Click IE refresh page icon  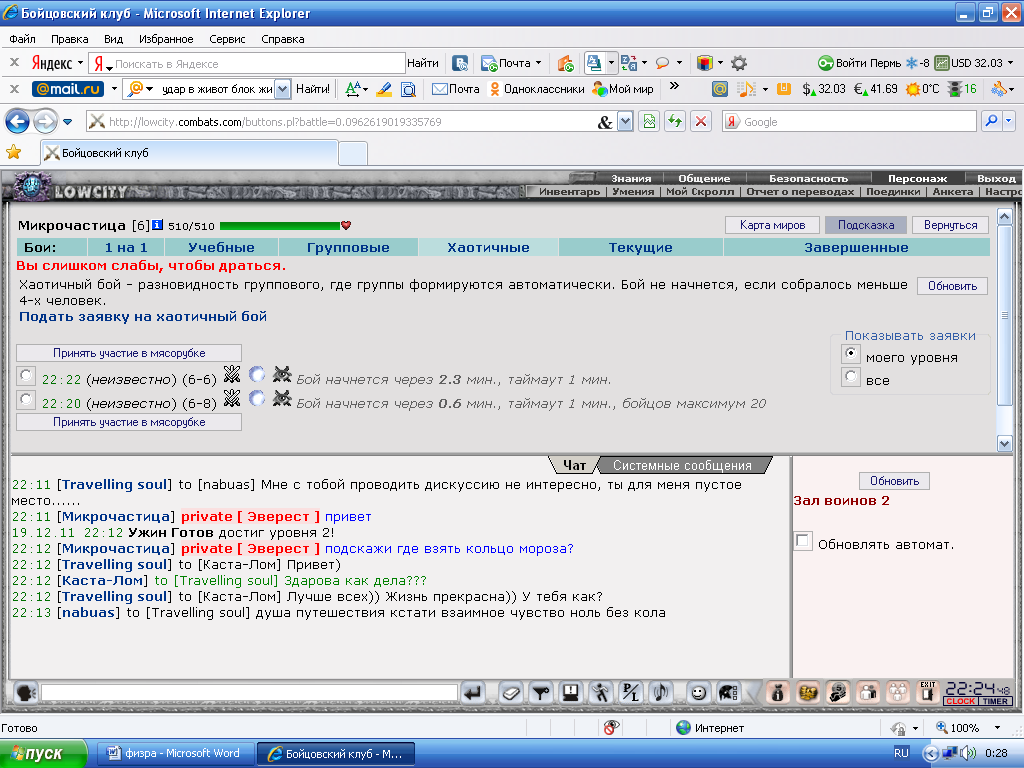(675, 121)
